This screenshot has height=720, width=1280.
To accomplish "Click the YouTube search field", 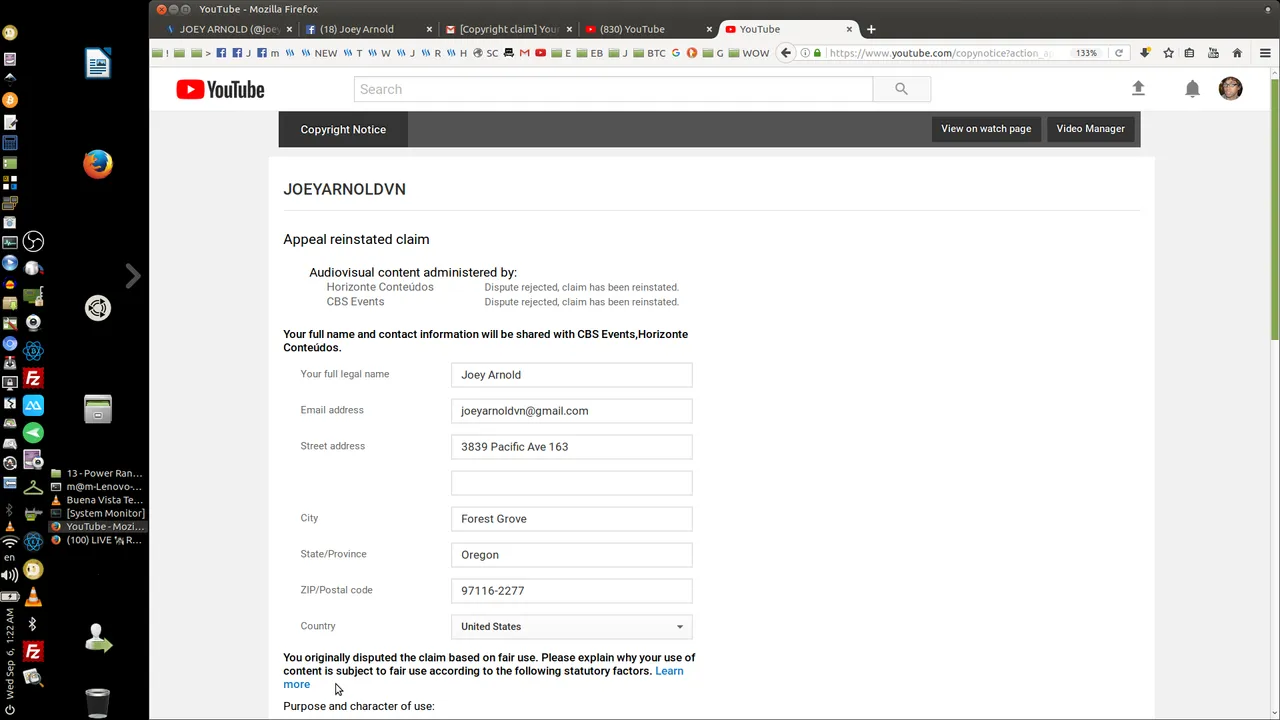I will click(613, 89).
